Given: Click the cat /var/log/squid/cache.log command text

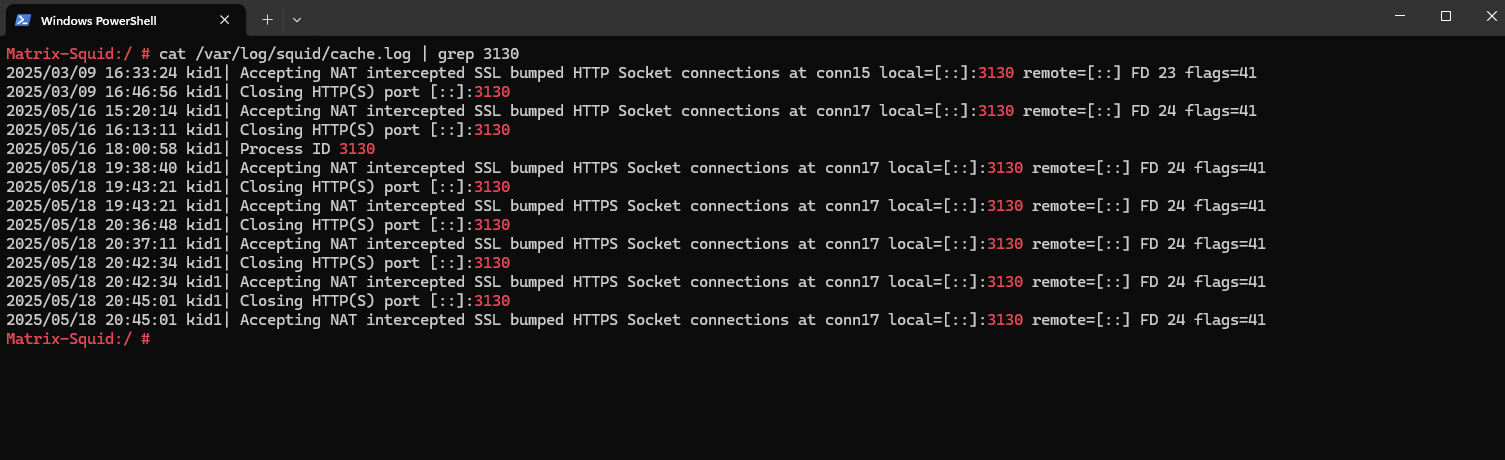Looking at the screenshot, I should click(x=294, y=53).
